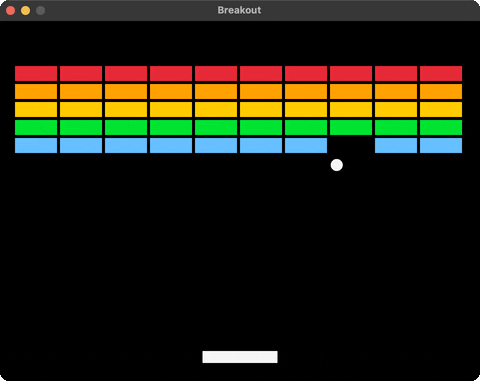
Task: Click the rightmost green brick
Action: click(441, 127)
